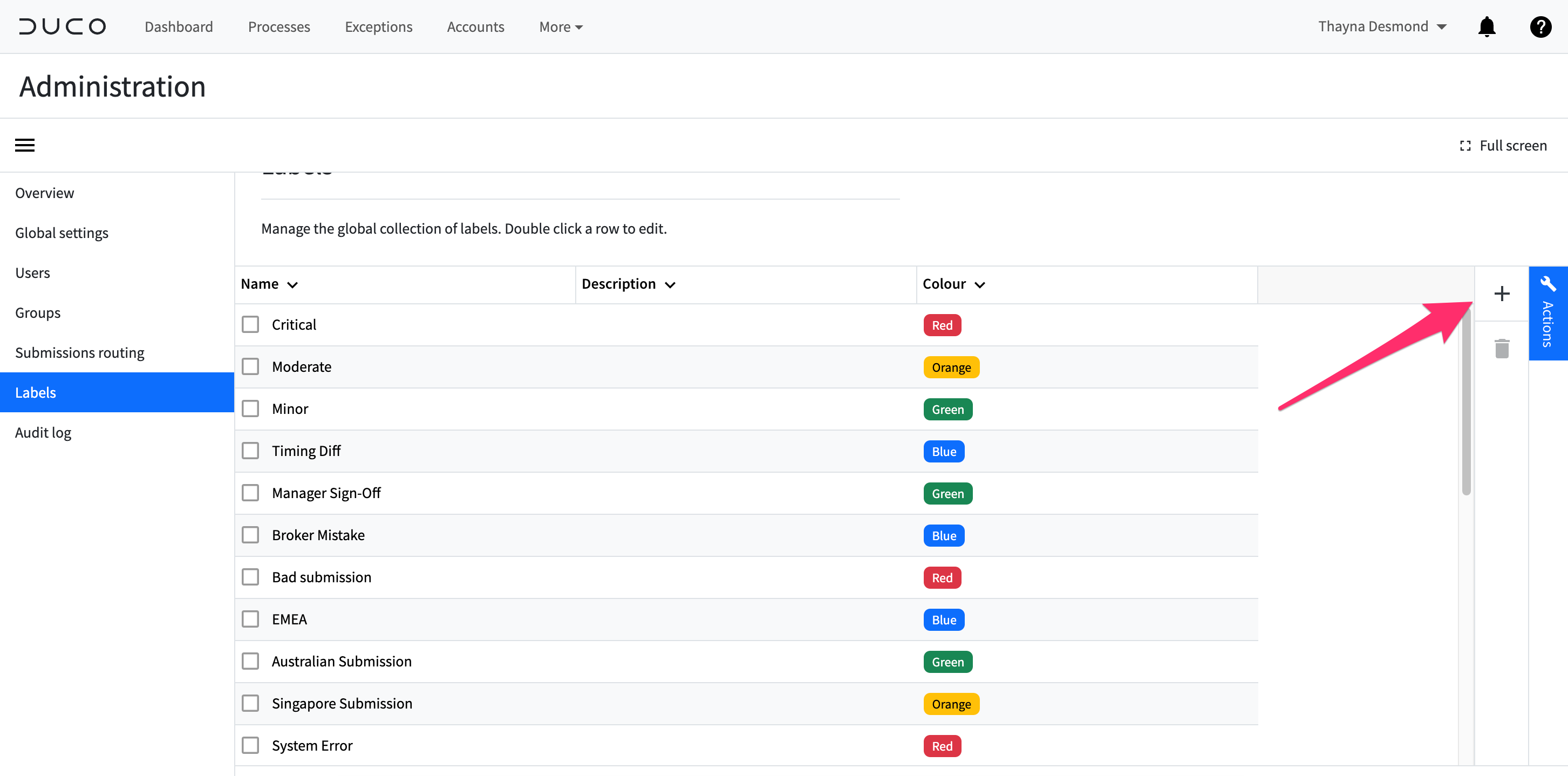
Task: Tick the Critical label checkbox
Action: click(250, 324)
